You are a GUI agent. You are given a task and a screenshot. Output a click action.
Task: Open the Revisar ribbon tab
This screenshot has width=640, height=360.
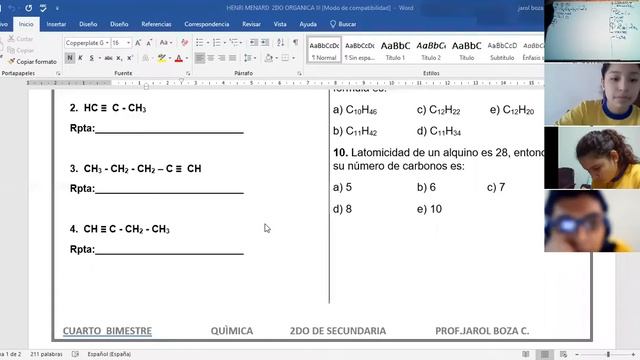(x=251, y=24)
